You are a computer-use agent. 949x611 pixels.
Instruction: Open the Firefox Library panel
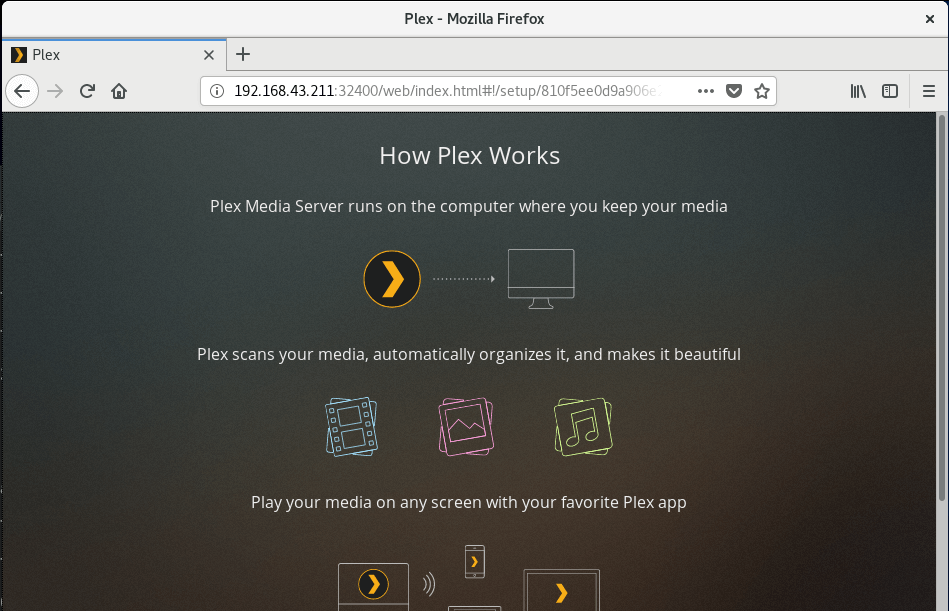[858, 91]
